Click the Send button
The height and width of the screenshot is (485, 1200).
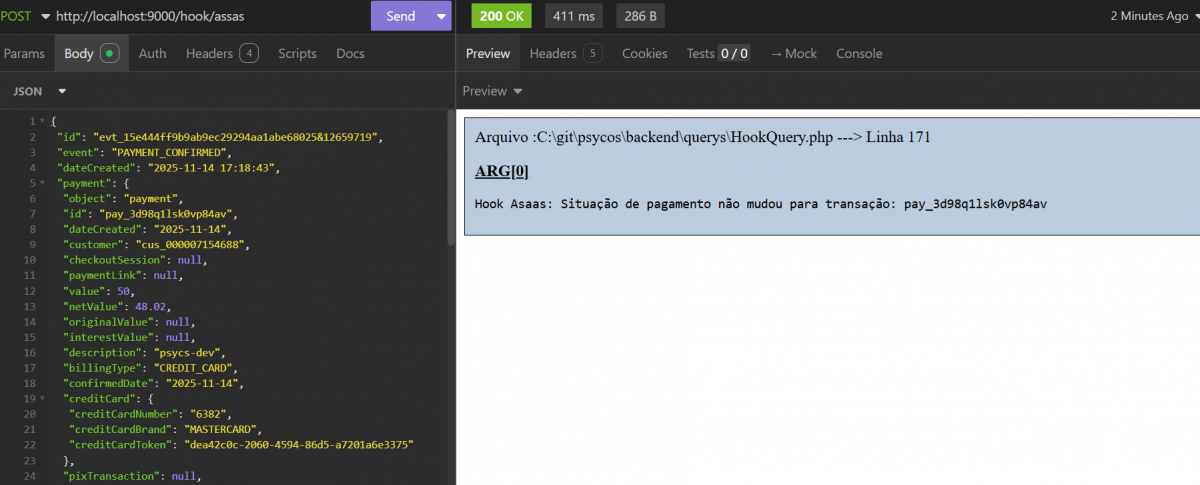click(x=400, y=16)
